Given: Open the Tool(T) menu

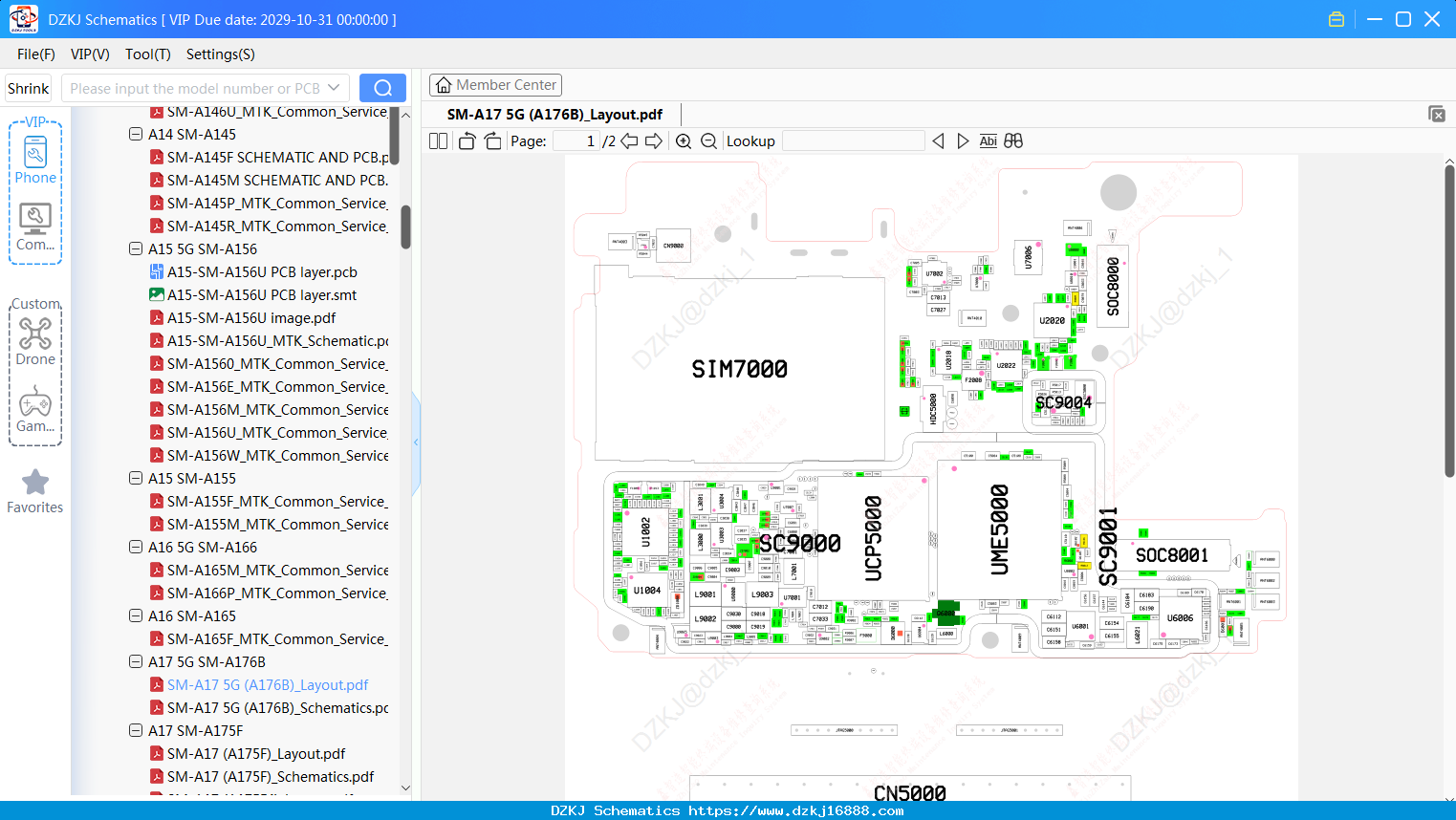Looking at the screenshot, I should click(148, 54).
